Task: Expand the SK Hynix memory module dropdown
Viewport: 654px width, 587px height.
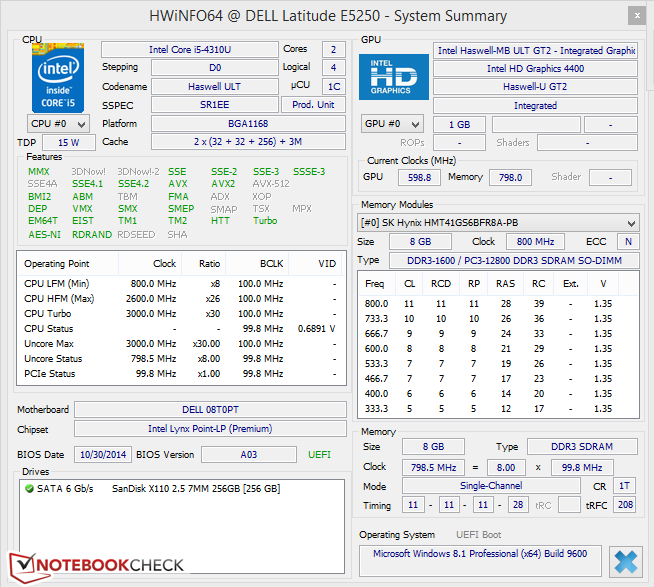Action: click(498, 223)
